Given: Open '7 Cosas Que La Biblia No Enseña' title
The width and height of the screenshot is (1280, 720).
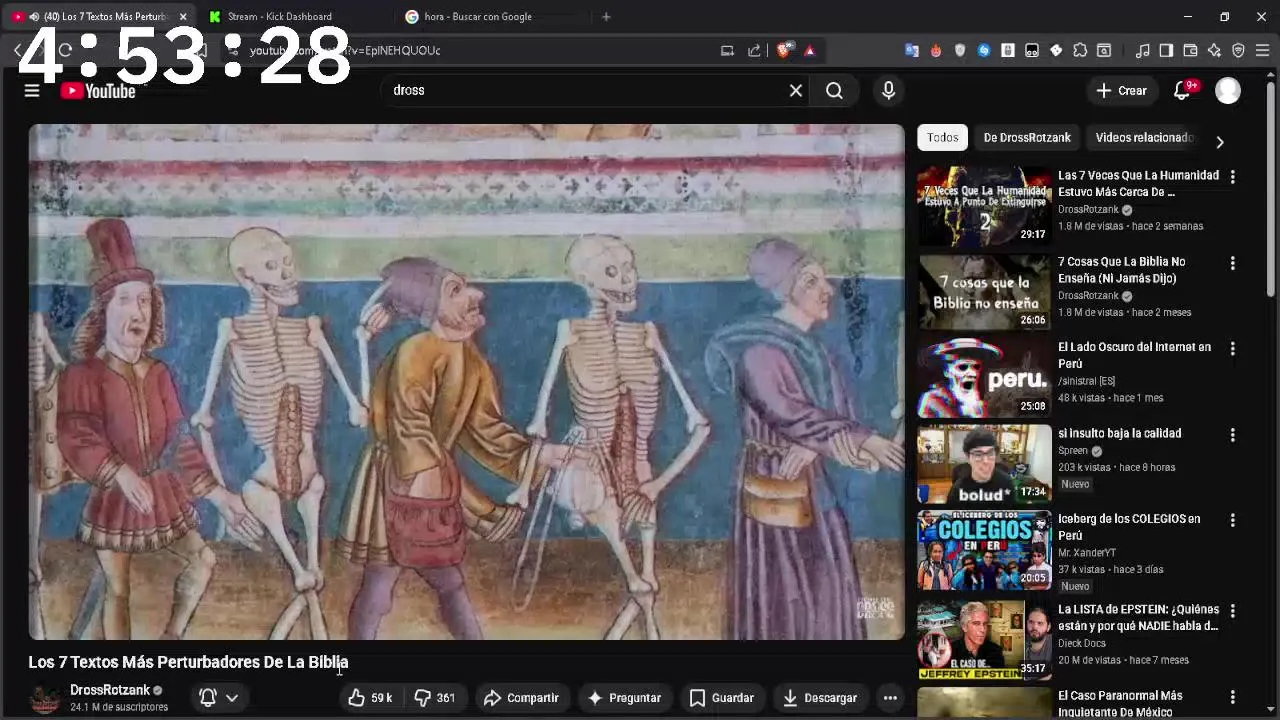Looking at the screenshot, I should 1121,270.
